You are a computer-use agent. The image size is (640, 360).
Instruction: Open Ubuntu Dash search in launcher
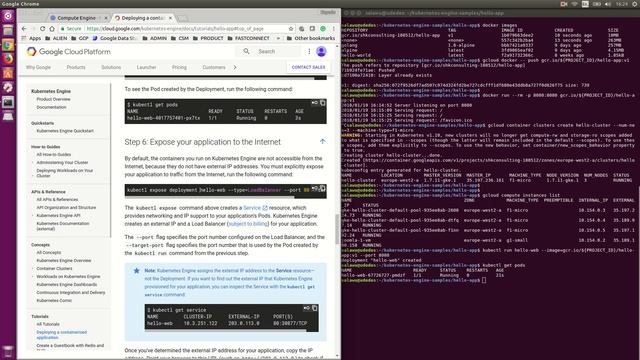[x=8, y=16]
